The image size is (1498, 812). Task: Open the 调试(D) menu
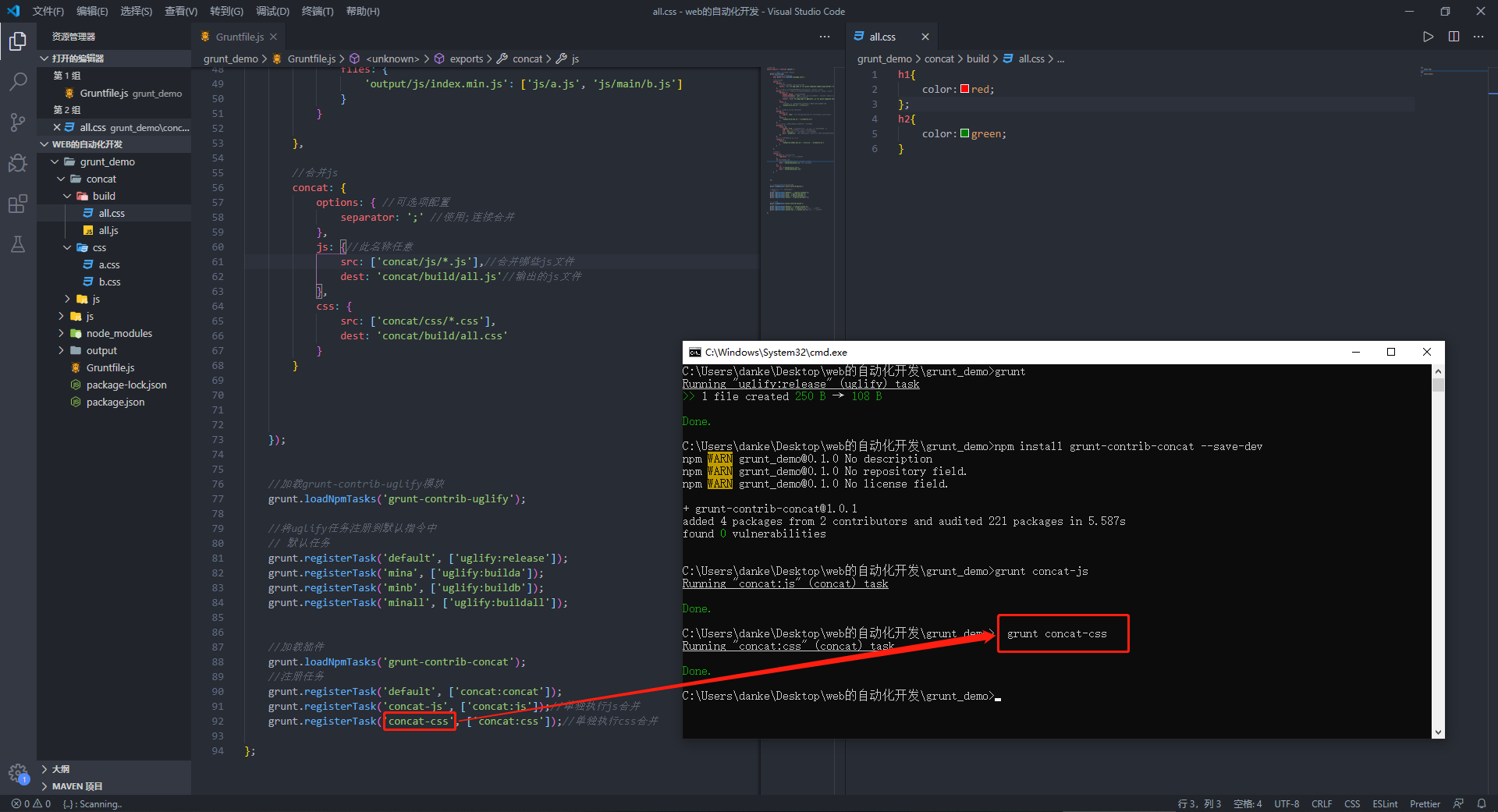pyautogui.click(x=273, y=11)
